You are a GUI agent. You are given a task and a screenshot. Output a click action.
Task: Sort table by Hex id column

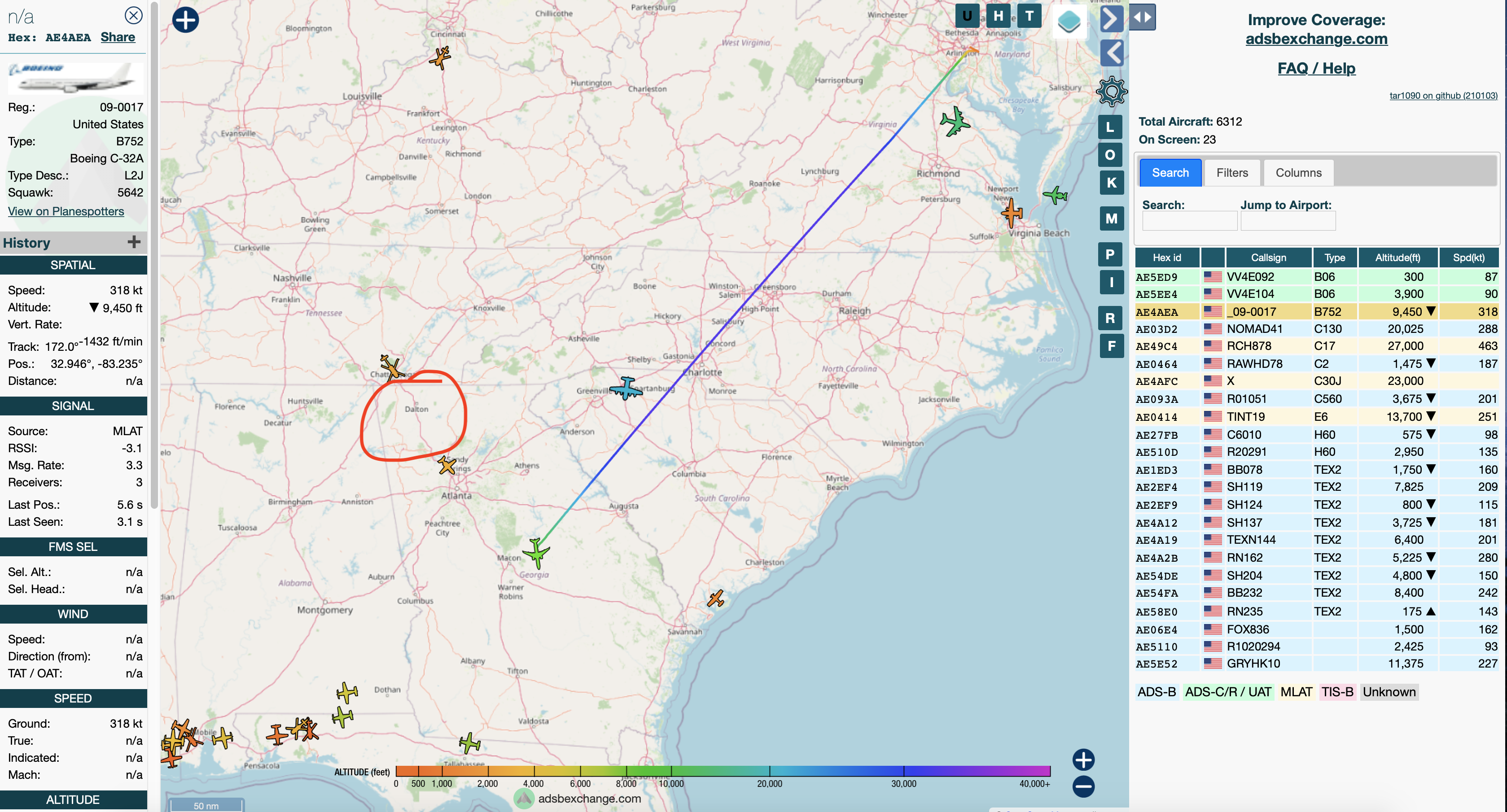(1166, 258)
